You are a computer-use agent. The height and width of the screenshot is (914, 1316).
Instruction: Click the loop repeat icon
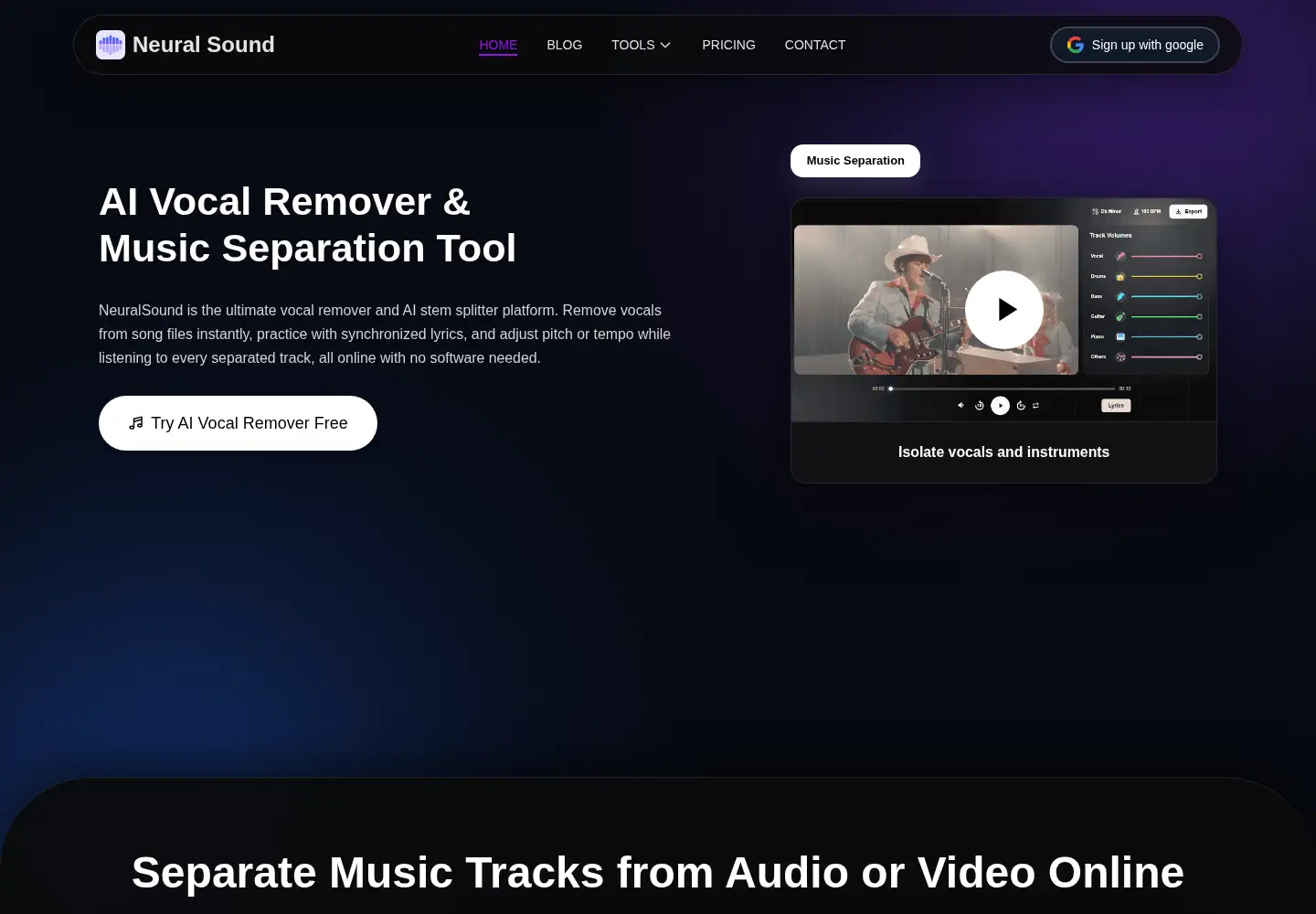pyautogui.click(x=1035, y=405)
